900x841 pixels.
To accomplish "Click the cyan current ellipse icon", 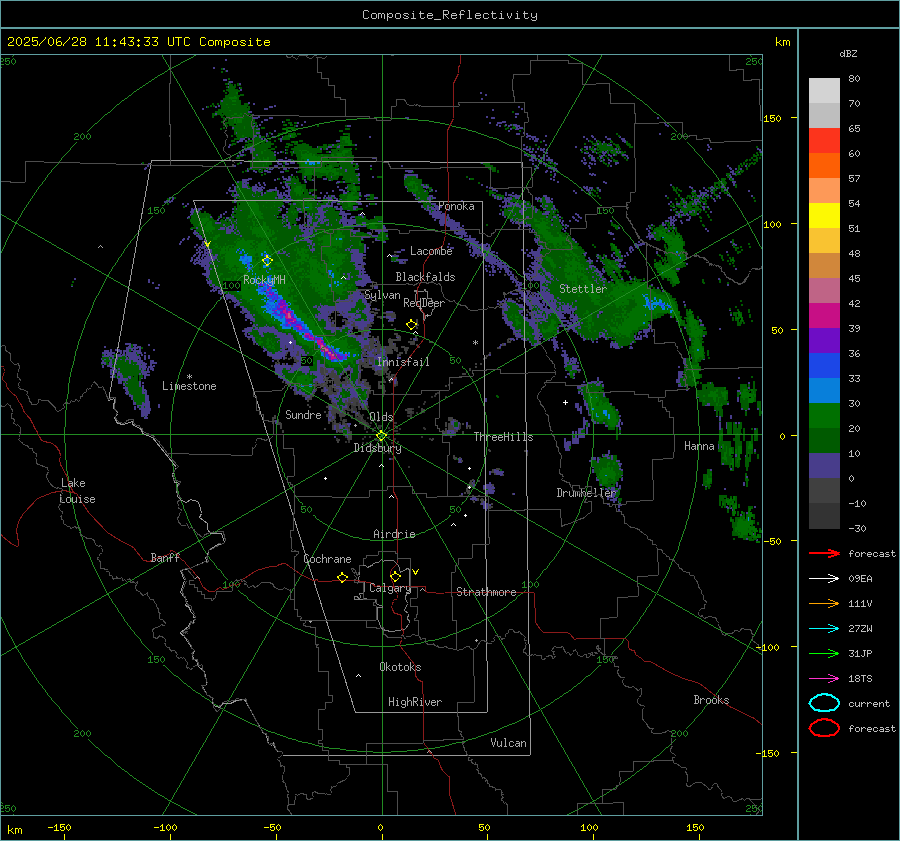I will [824, 703].
